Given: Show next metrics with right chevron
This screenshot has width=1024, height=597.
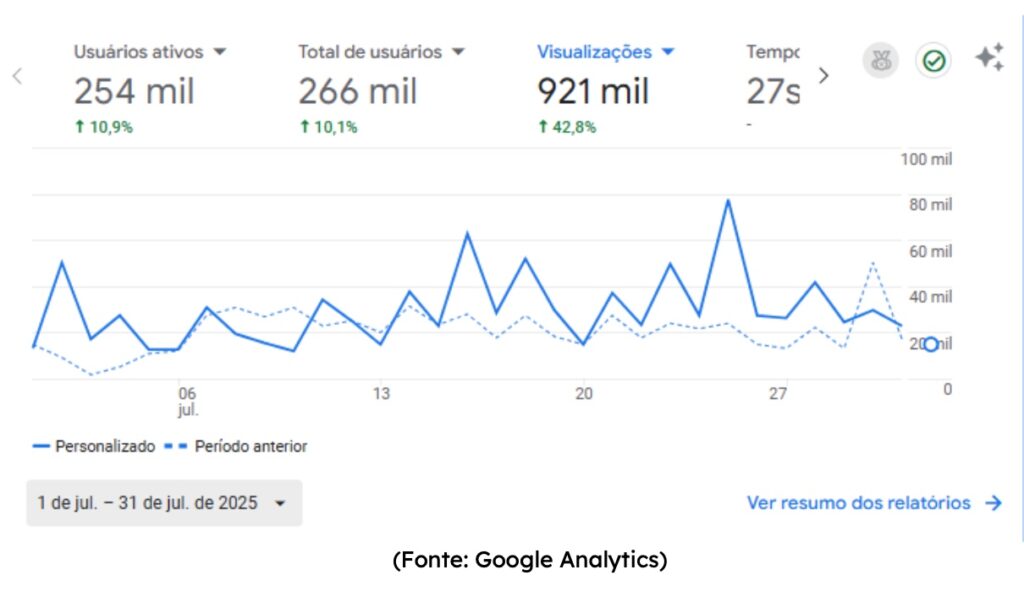Looking at the screenshot, I should 824,76.
